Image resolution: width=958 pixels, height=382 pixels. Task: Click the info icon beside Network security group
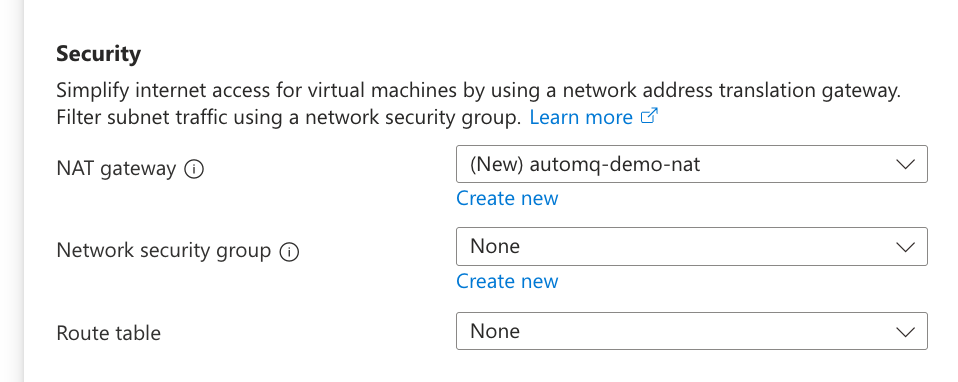289,251
